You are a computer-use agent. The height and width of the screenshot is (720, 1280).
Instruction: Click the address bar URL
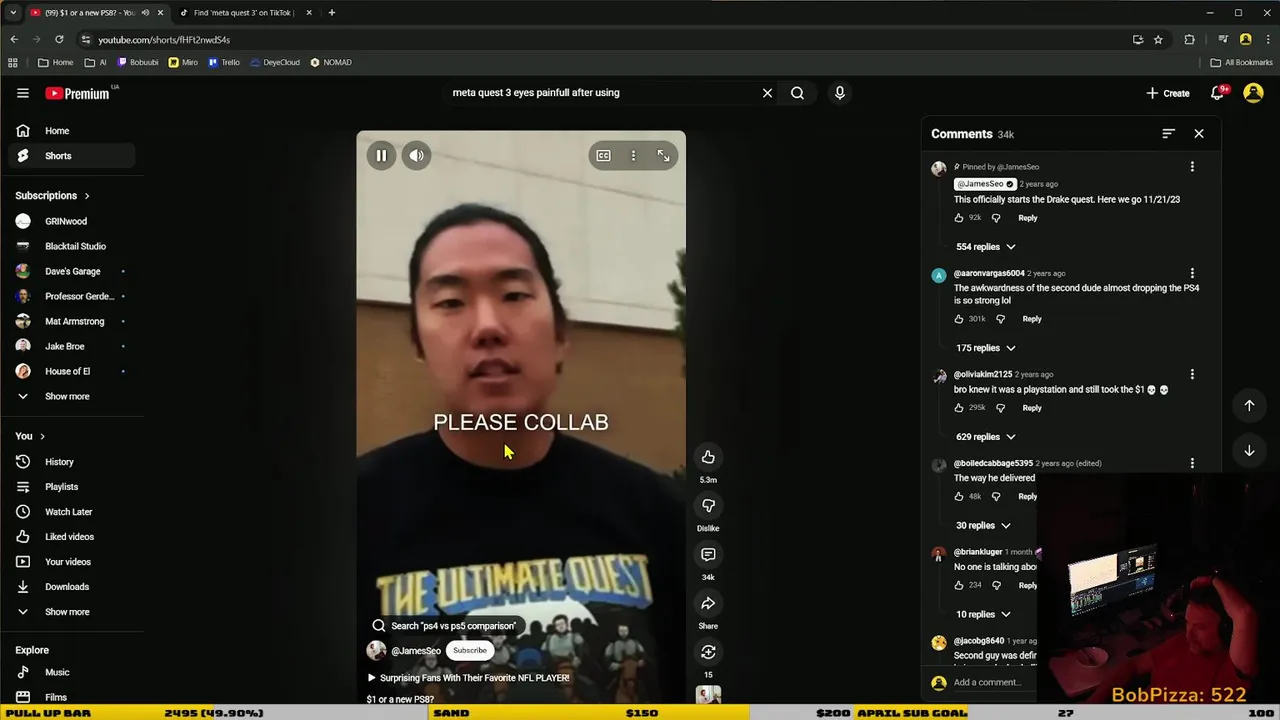164,40
